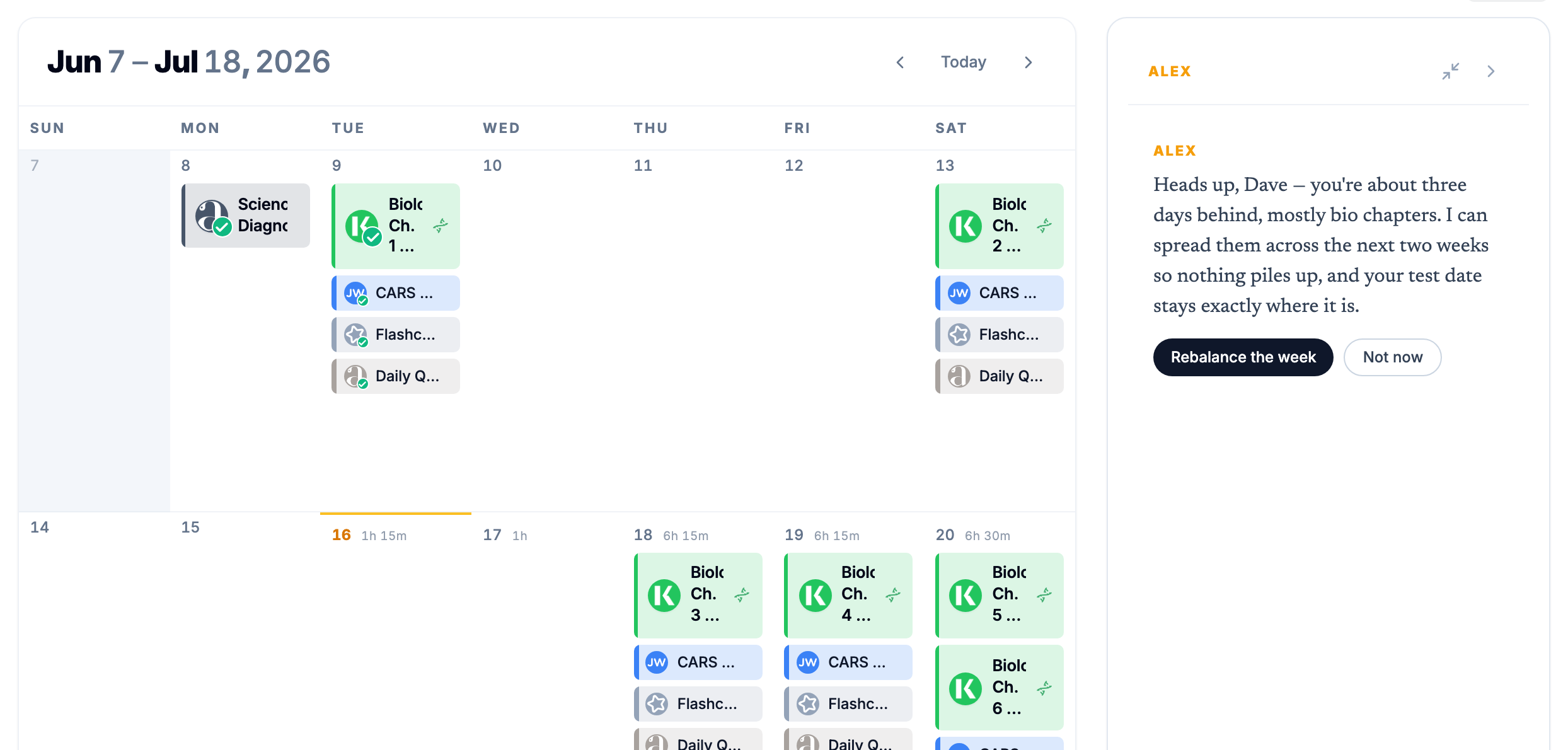
Task: Click Science Diagnostic completed avatar icon
Action: click(x=213, y=217)
